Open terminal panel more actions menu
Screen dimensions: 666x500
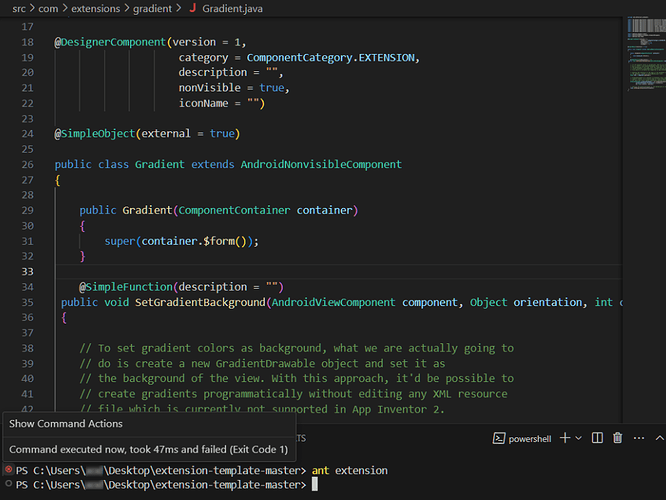tap(639, 438)
